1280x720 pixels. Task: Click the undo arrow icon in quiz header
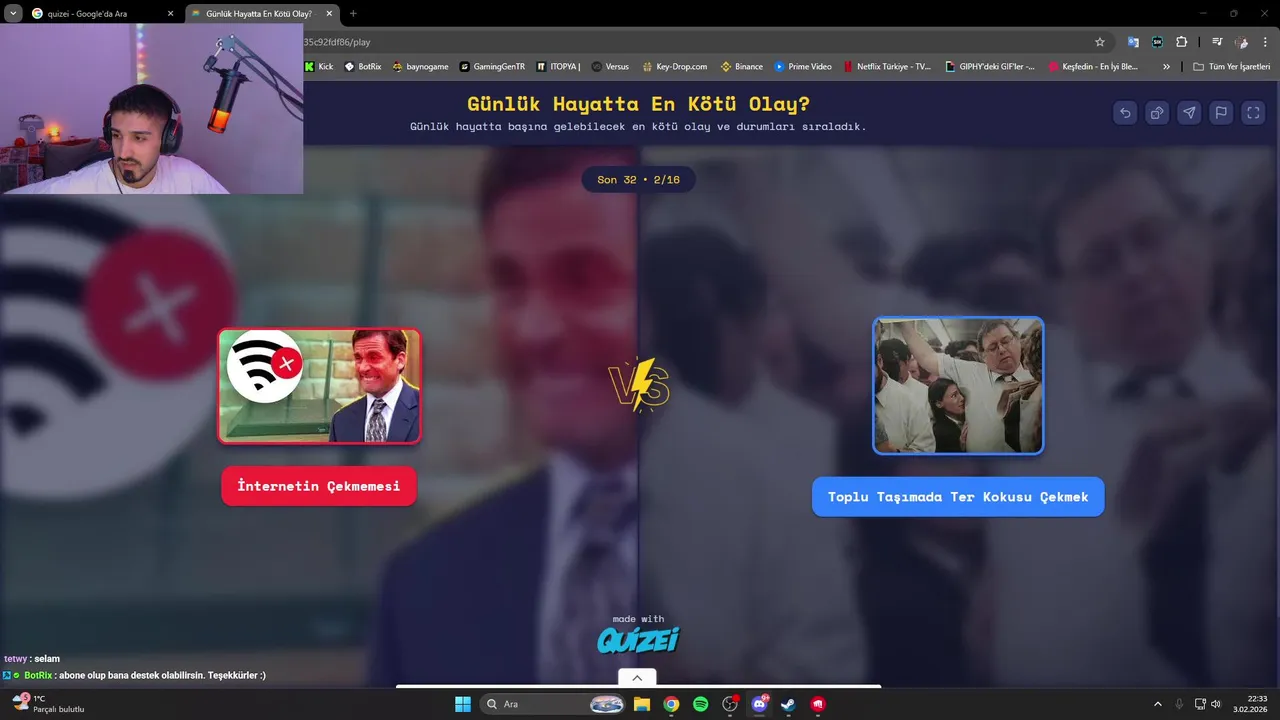[x=1125, y=113]
